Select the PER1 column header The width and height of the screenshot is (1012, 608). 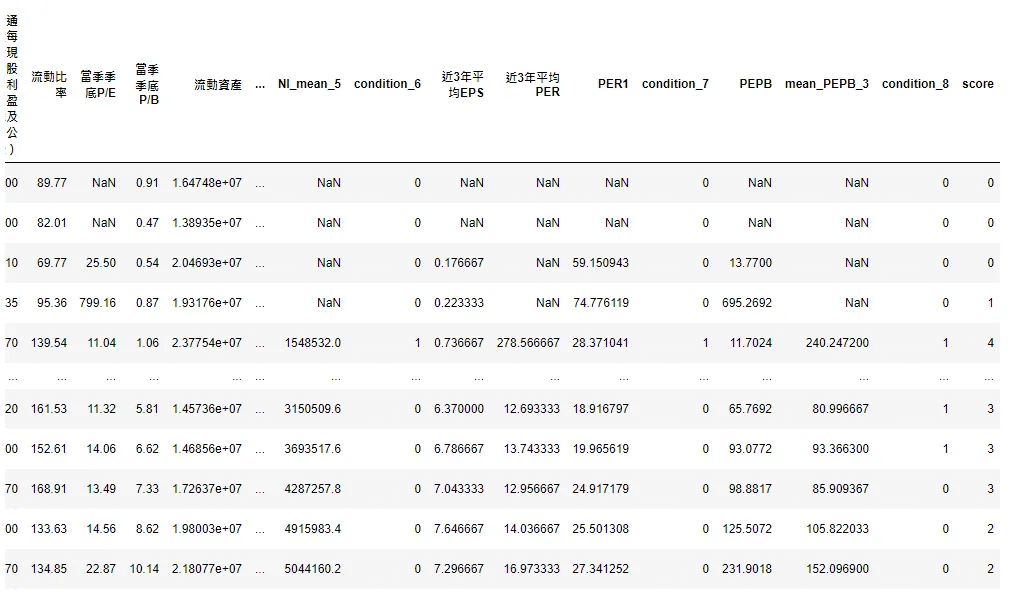click(x=613, y=84)
